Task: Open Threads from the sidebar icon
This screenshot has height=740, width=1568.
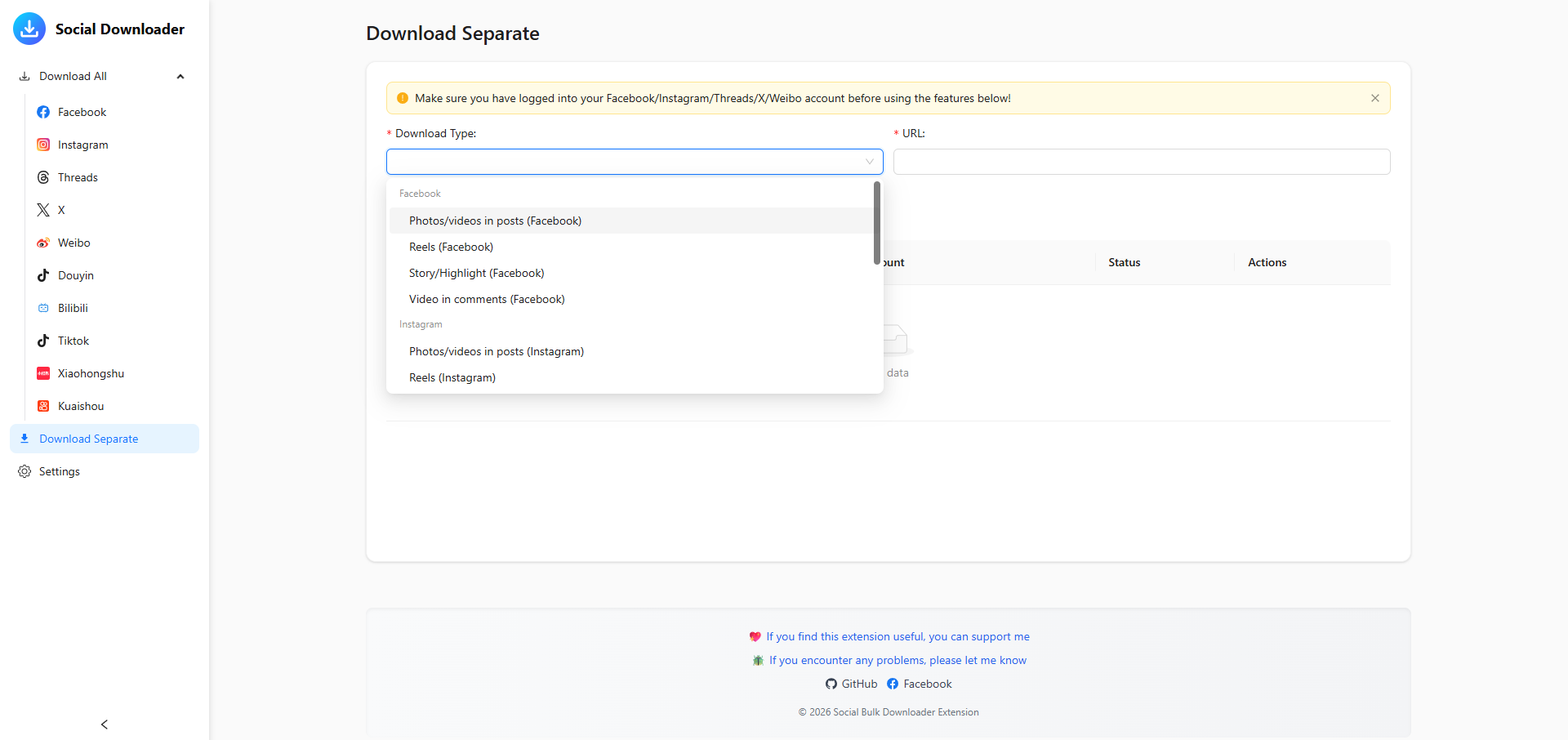Action: tap(43, 177)
